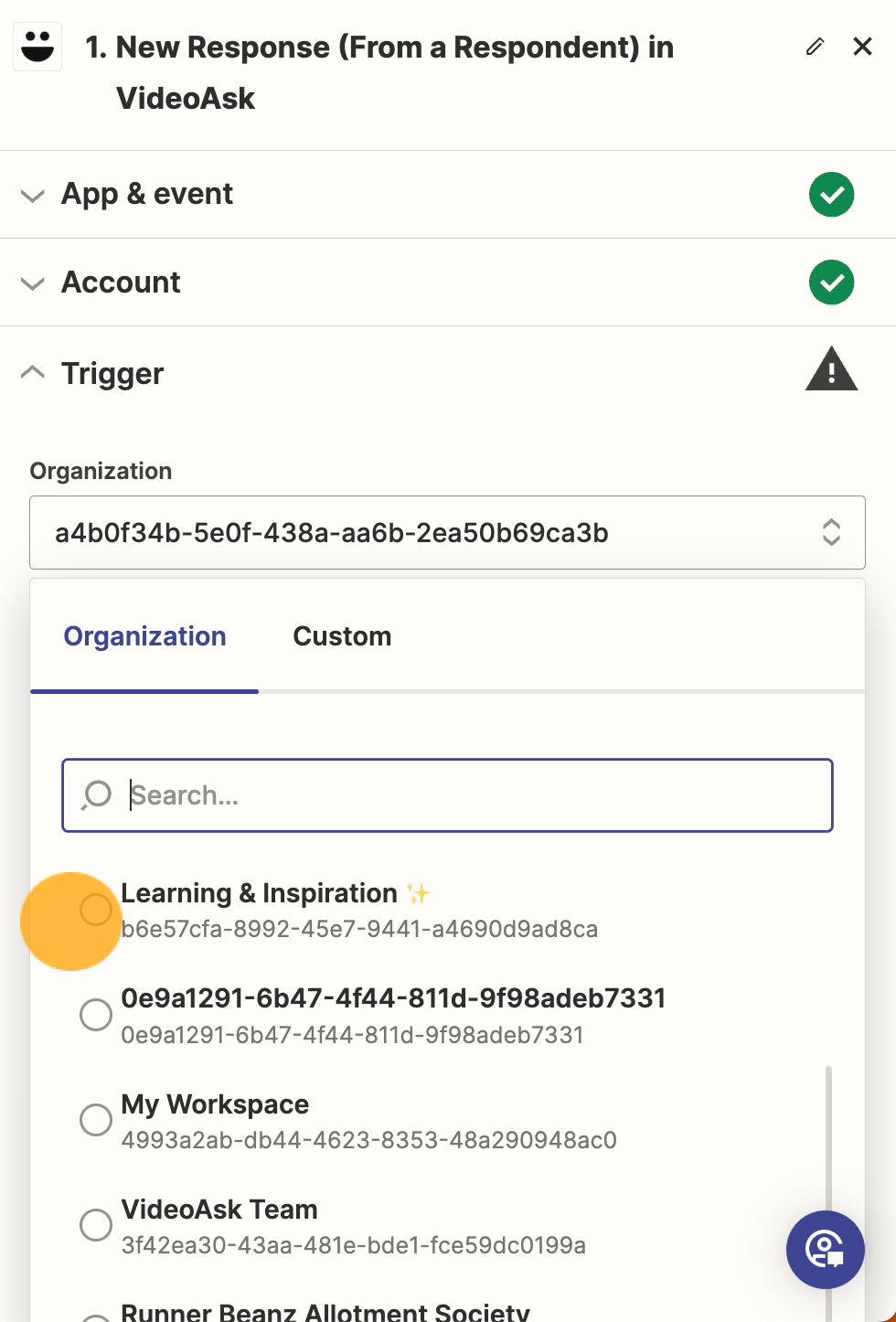Open the Organization dropdown field
Image resolution: width=896 pixels, height=1322 pixels.
pyautogui.click(x=447, y=532)
